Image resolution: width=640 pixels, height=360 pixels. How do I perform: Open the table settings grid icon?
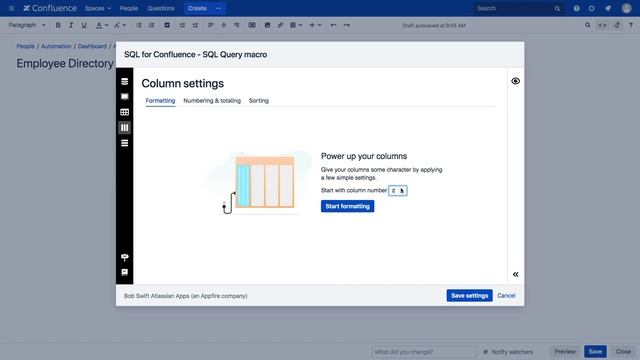click(124, 112)
